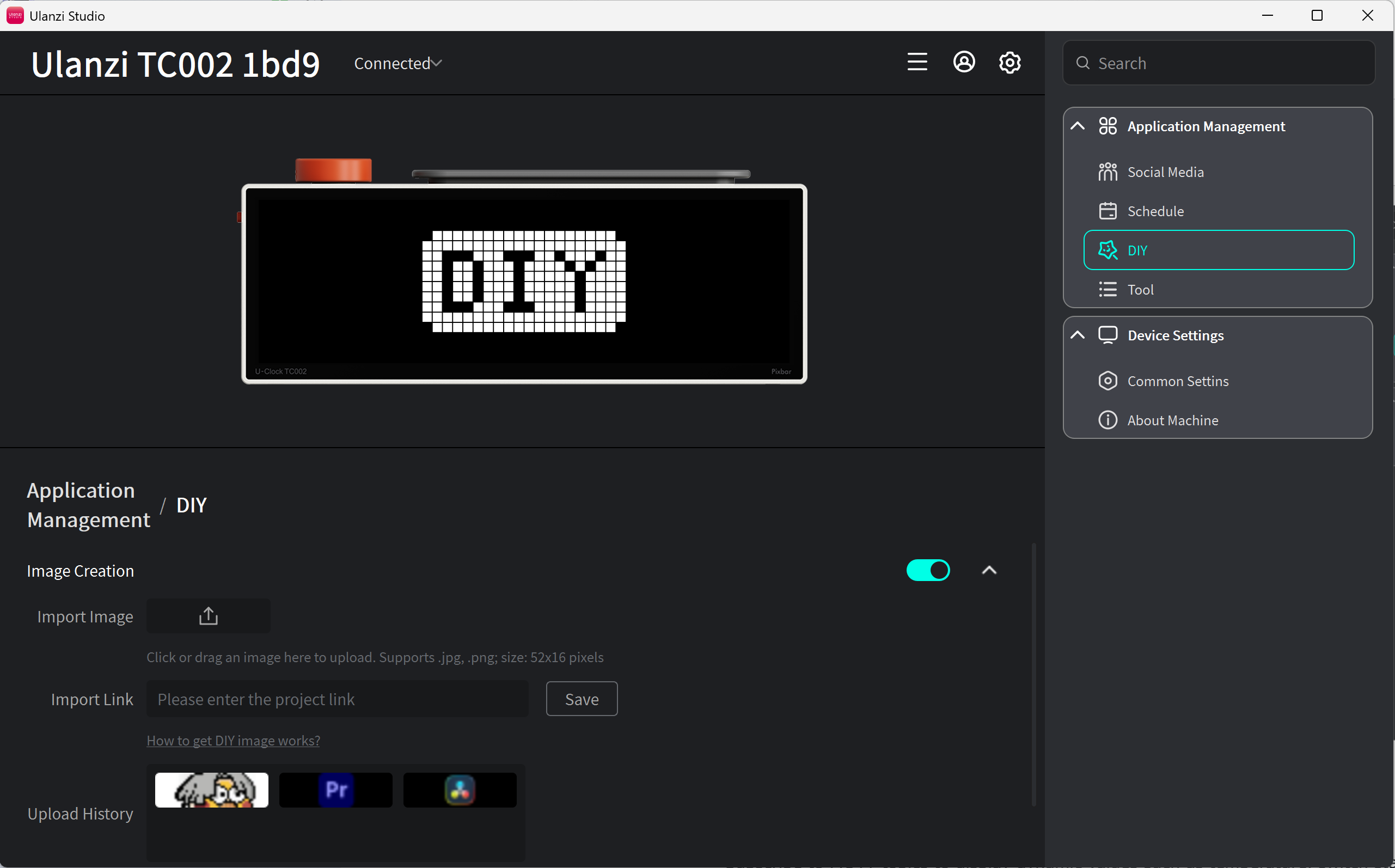Click the Schedule calendar icon
Screen dimensions: 1395x868
pyautogui.click(x=1108, y=211)
